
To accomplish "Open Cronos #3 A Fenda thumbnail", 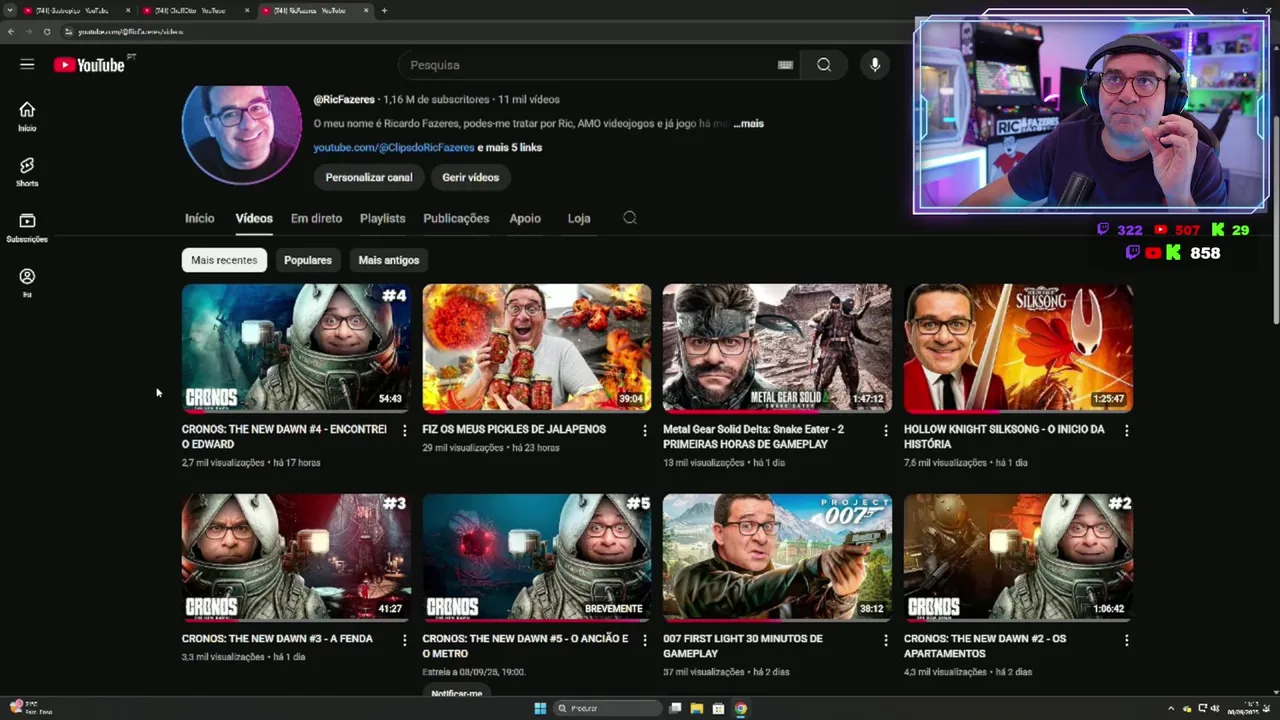I will [296, 557].
